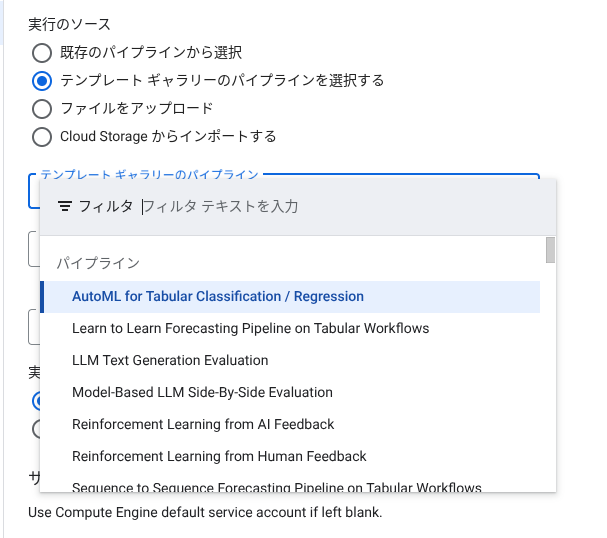
Task: Select Cloud Storage からインポートする radio button
Action: (x=42, y=137)
